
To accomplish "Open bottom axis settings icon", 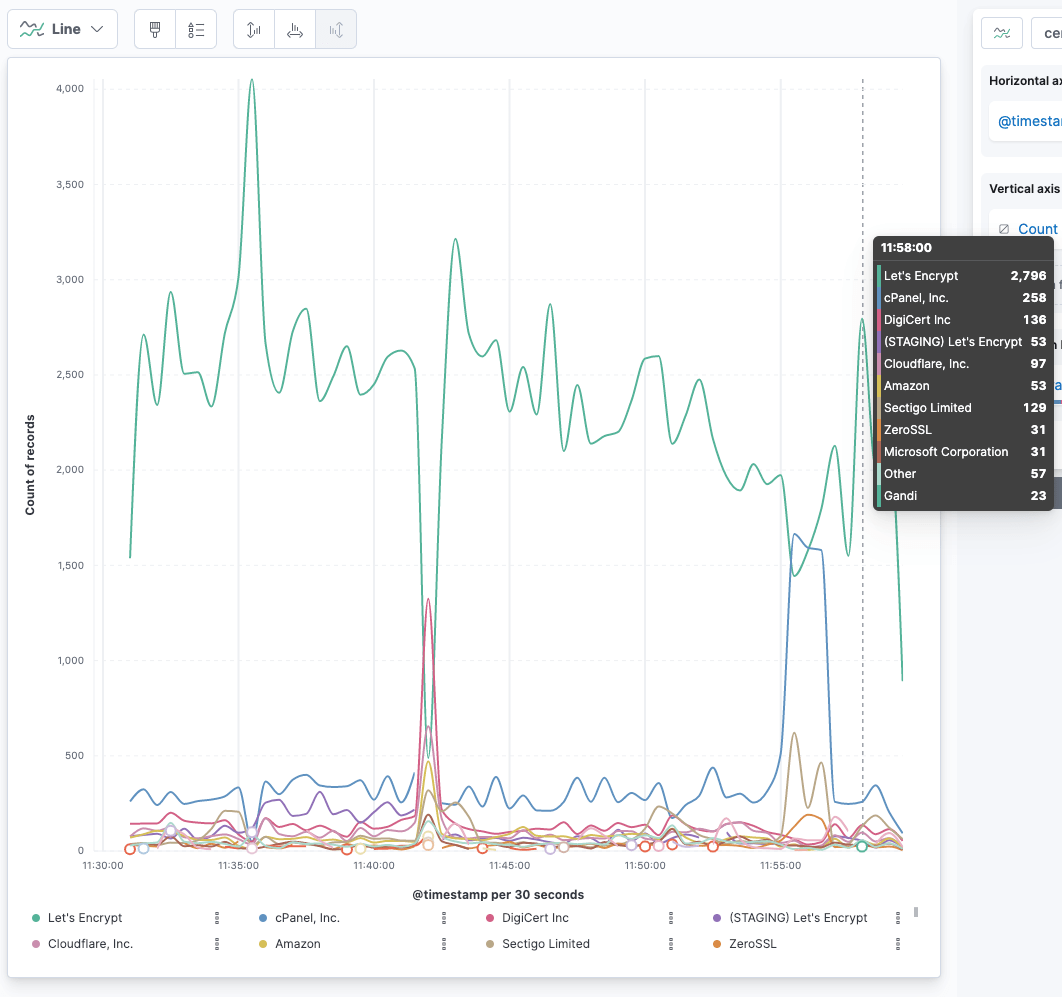I will (x=295, y=30).
